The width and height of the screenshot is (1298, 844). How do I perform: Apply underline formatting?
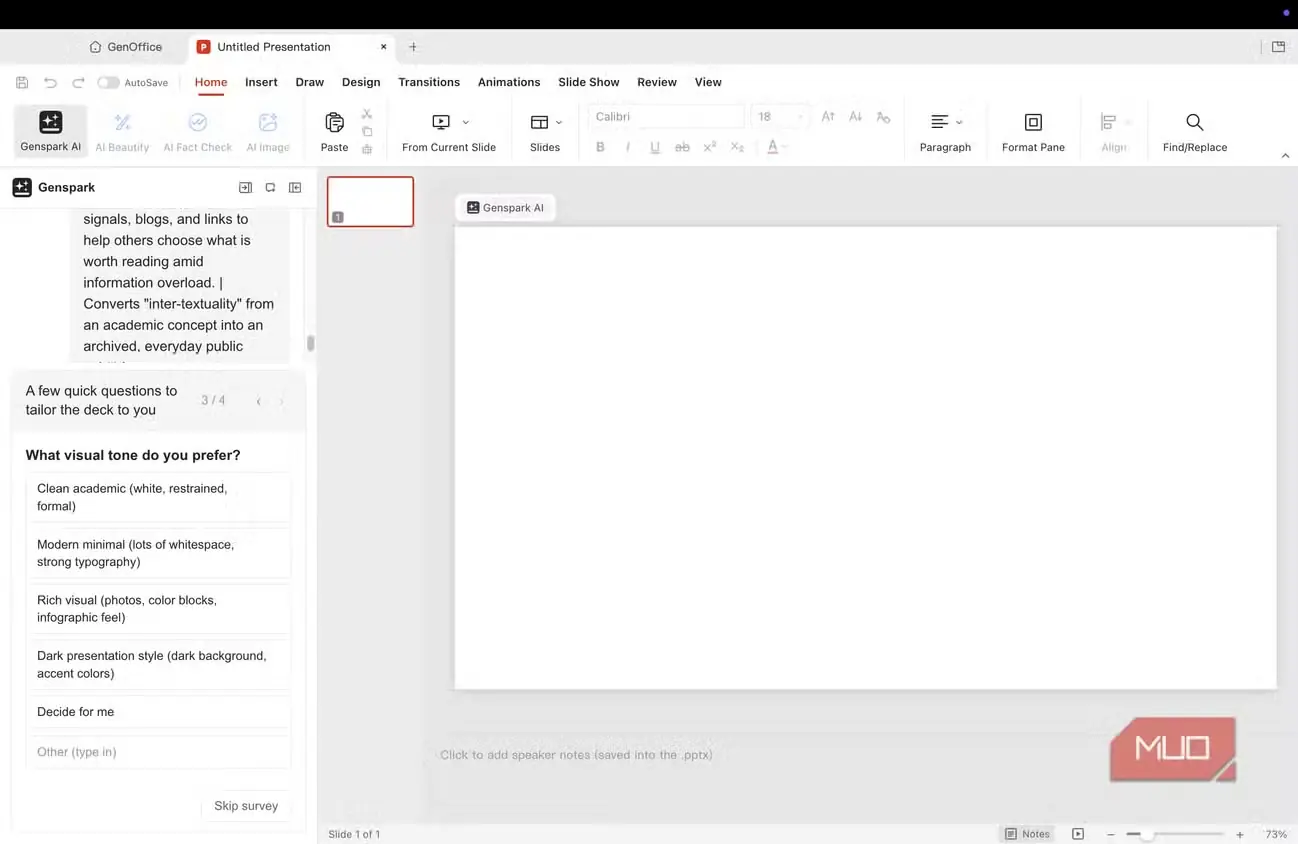click(x=655, y=147)
